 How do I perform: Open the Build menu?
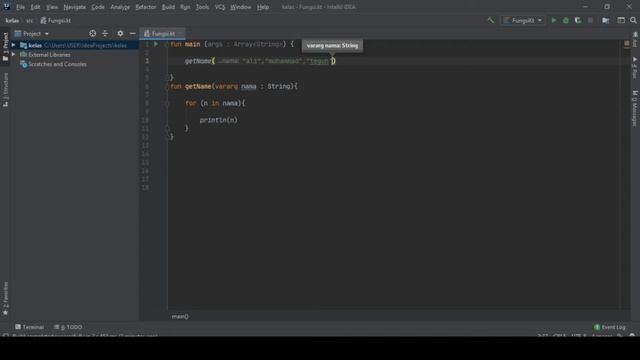(168, 7)
